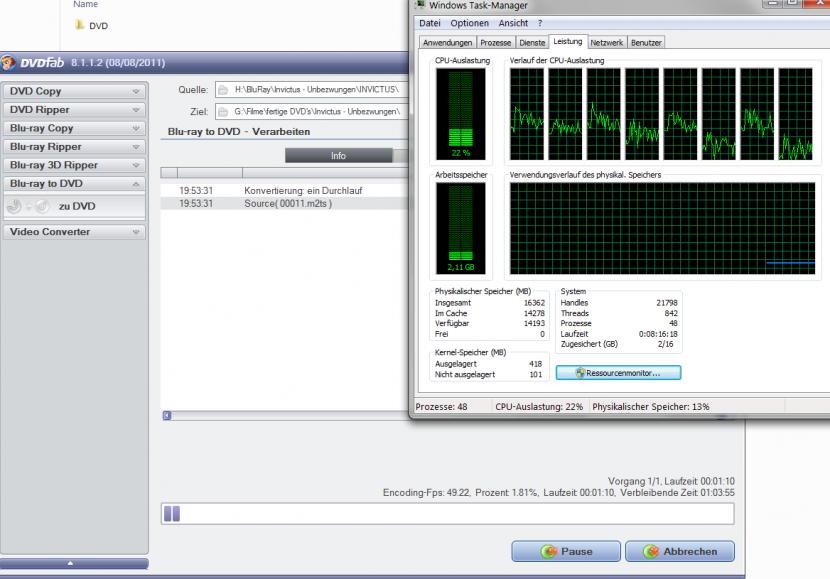
Task: Cancel the conversion with Abbrechen
Action: pyautogui.click(x=680, y=551)
